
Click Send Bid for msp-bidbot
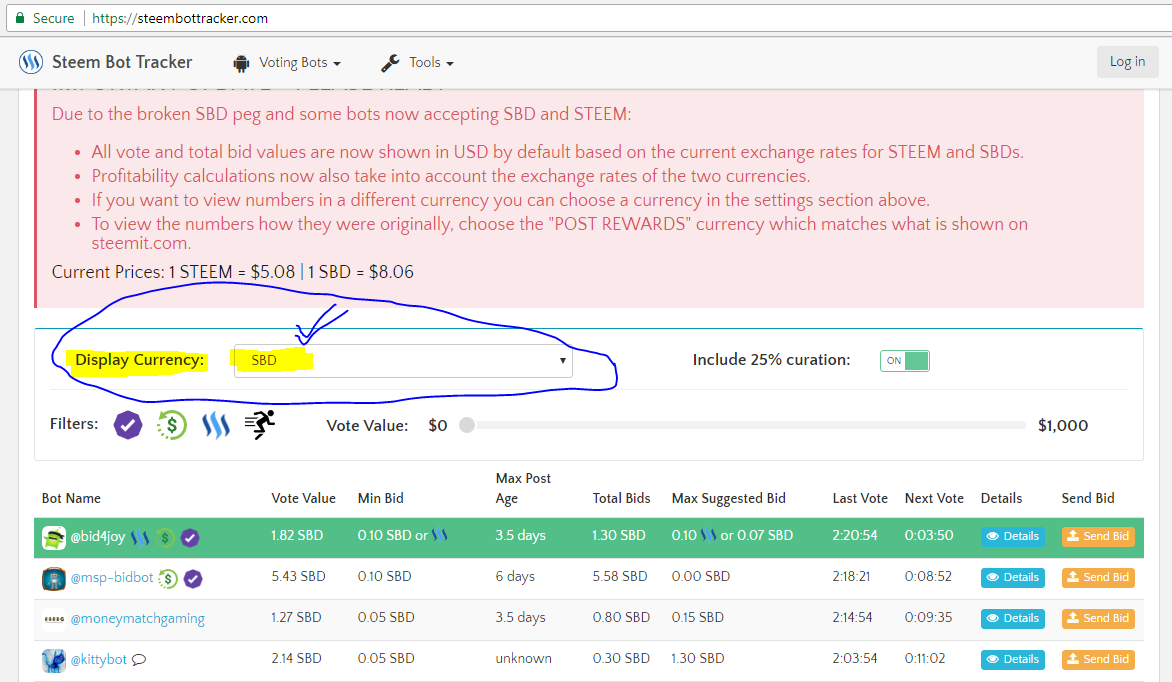tap(1098, 577)
